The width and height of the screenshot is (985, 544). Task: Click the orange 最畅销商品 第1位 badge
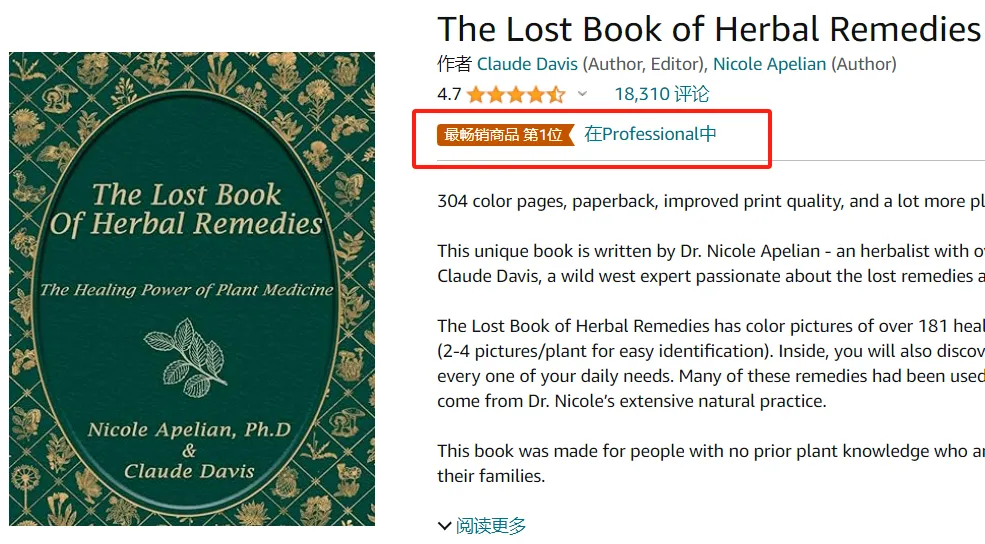pyautogui.click(x=504, y=135)
